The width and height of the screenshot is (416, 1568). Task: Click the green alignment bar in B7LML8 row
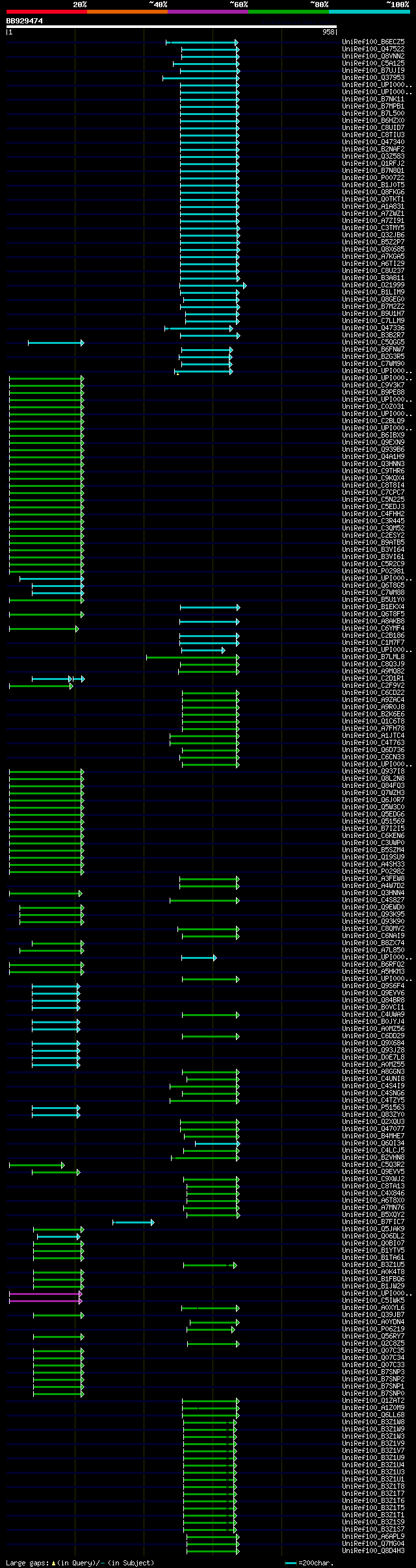[x=193, y=657]
